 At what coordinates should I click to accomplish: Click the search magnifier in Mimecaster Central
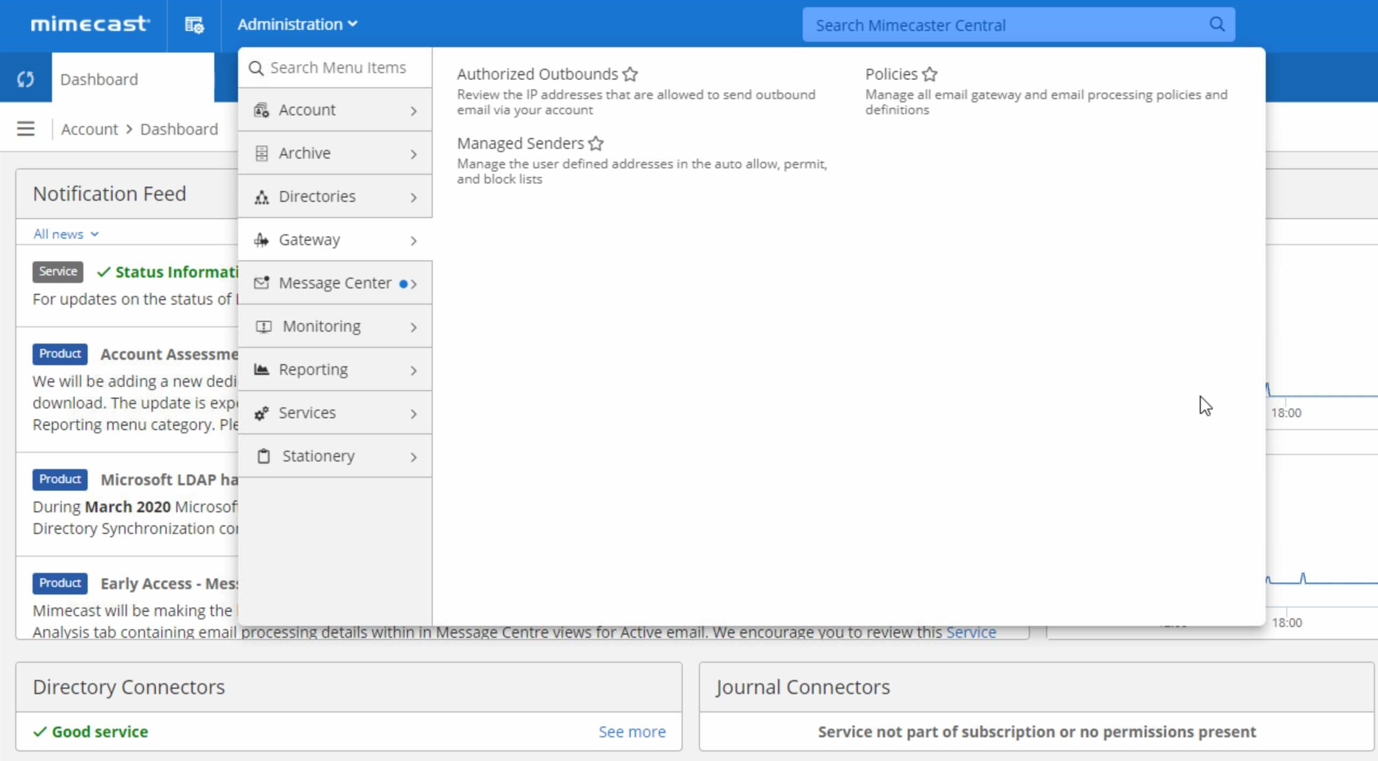pos(1217,25)
